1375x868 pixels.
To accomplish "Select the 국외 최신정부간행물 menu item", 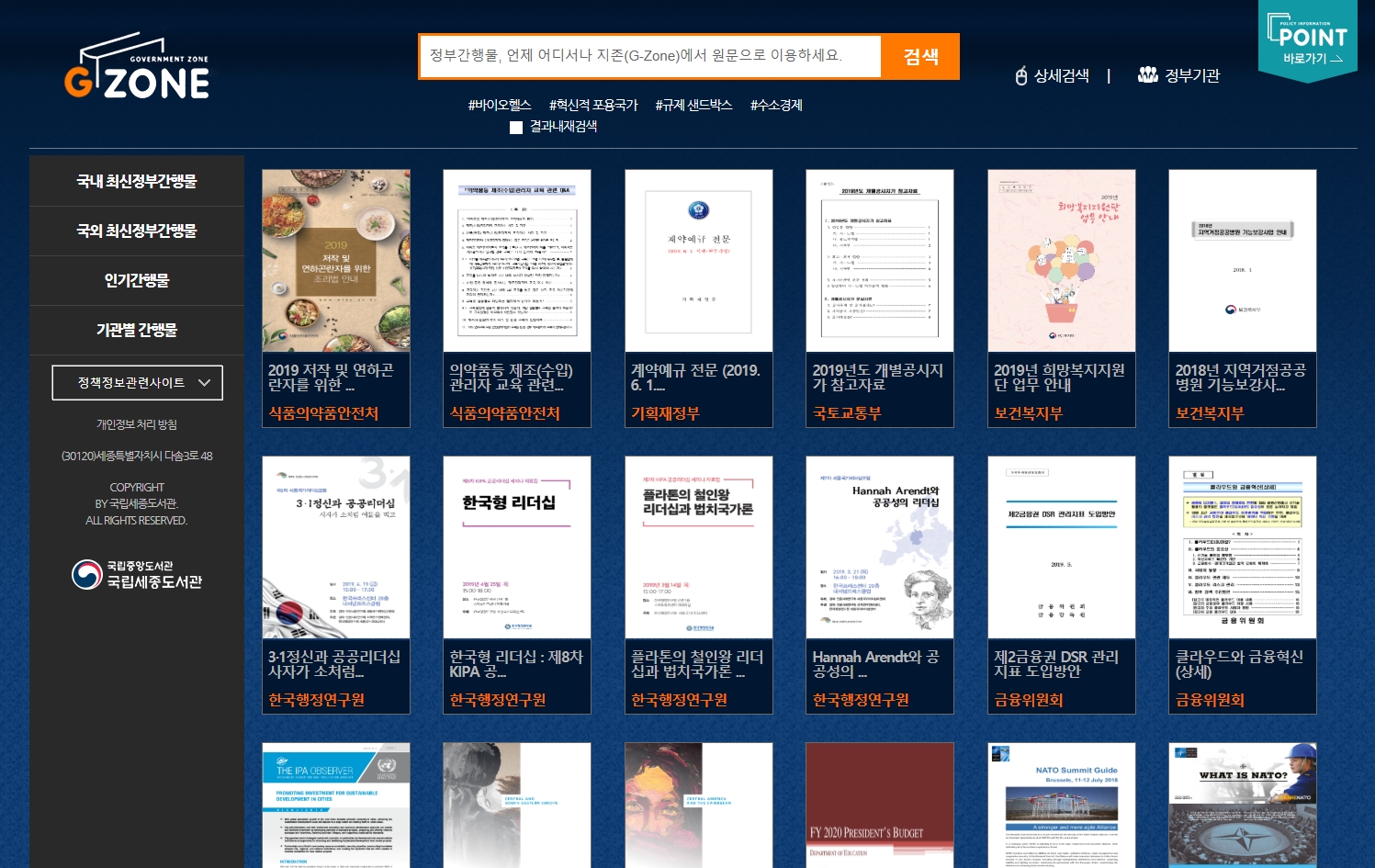I will pos(137,231).
